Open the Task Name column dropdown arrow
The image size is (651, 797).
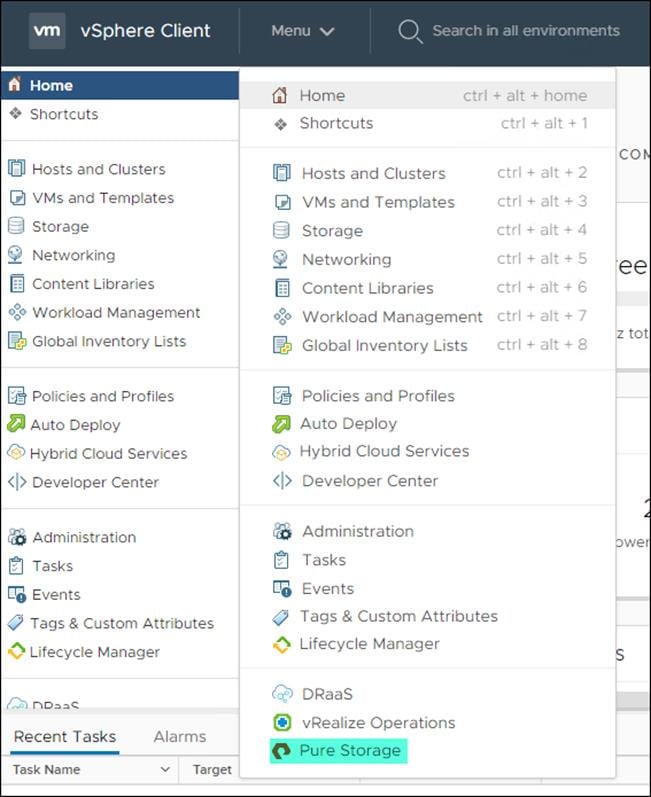pyautogui.click(x=165, y=770)
